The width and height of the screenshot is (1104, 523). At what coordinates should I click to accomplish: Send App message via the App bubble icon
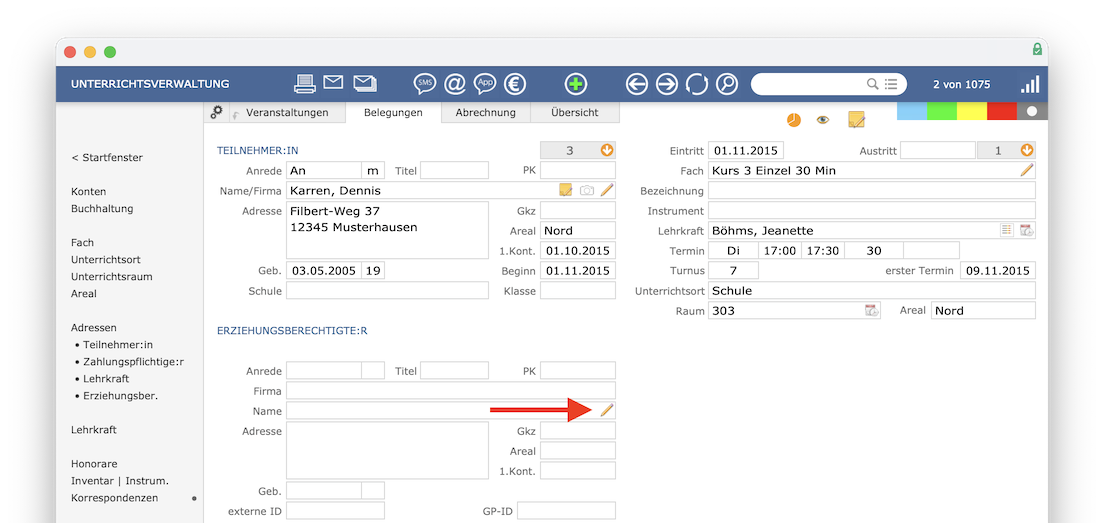click(485, 84)
